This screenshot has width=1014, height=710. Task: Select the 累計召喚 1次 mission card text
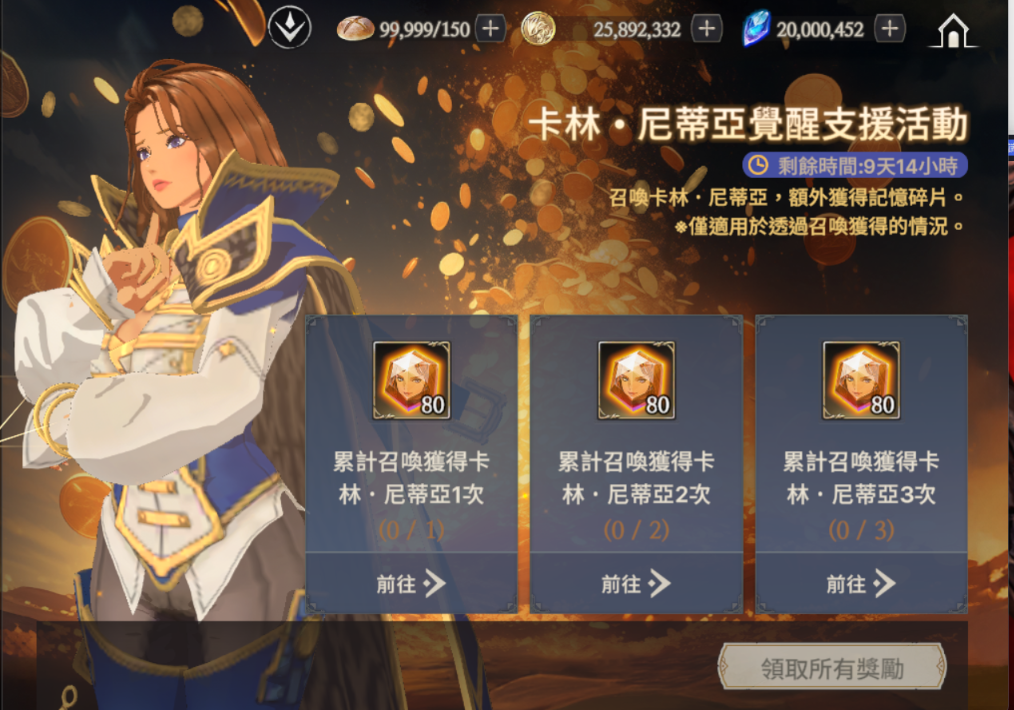[411, 478]
